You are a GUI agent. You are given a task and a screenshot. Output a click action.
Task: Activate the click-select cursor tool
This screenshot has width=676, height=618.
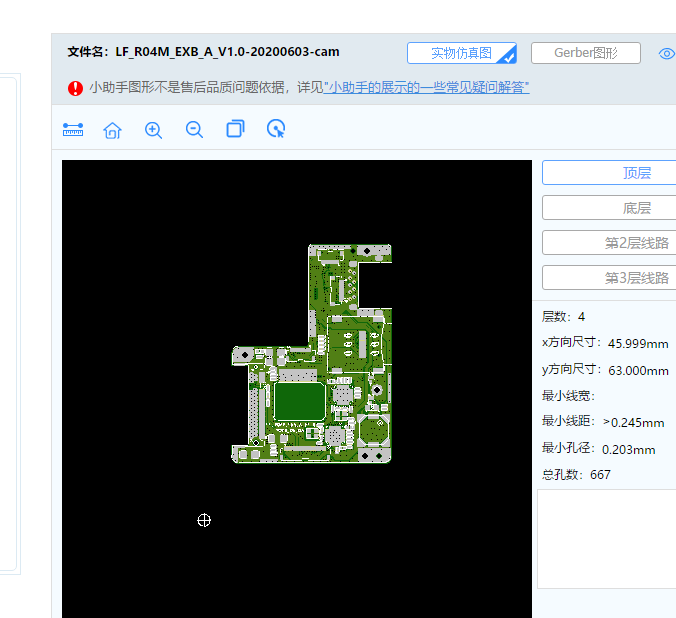pos(276,129)
